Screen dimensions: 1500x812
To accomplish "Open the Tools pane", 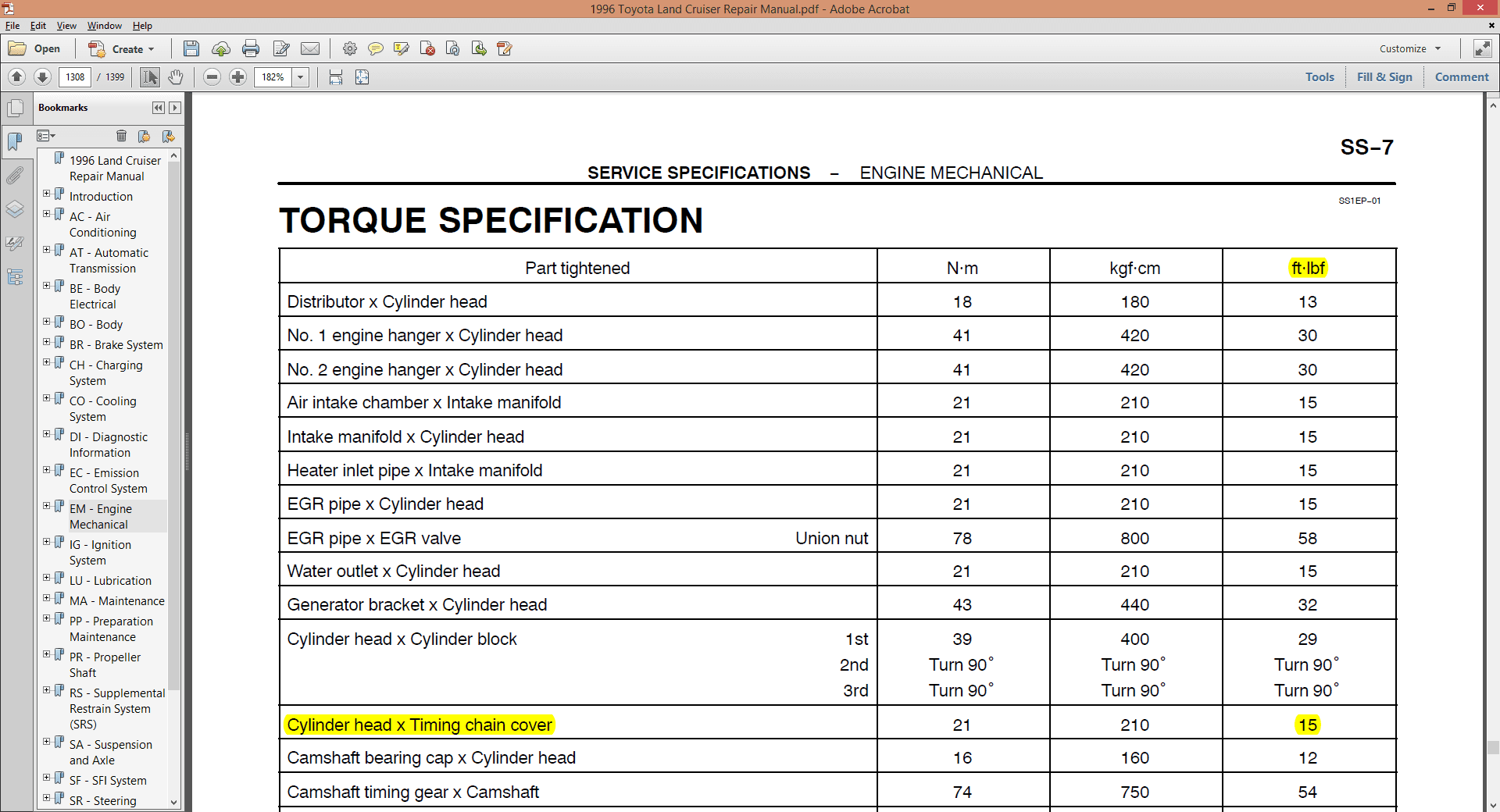I will pyautogui.click(x=1320, y=77).
